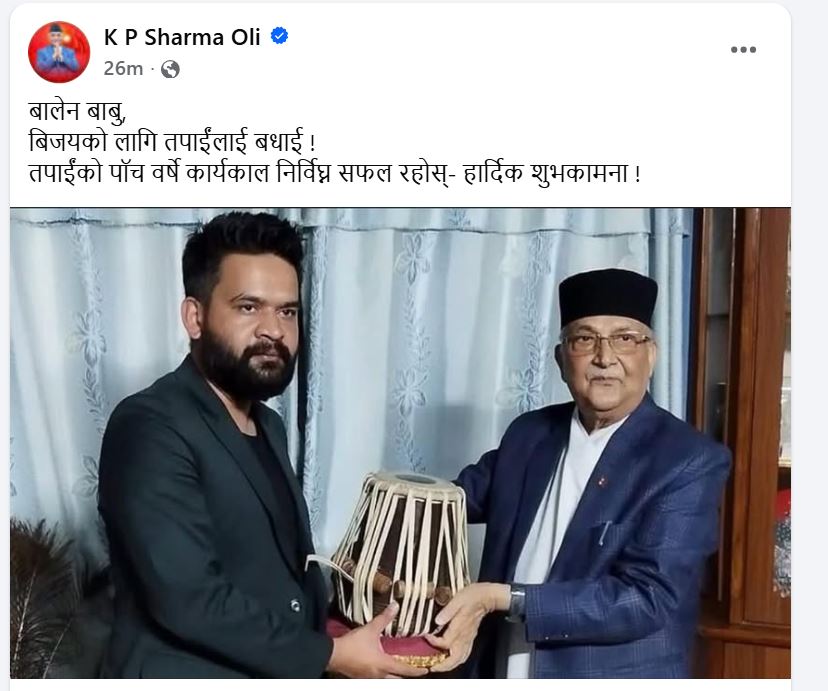Open the post via its 26m timestamp
This screenshot has width=828, height=691.
point(123,69)
